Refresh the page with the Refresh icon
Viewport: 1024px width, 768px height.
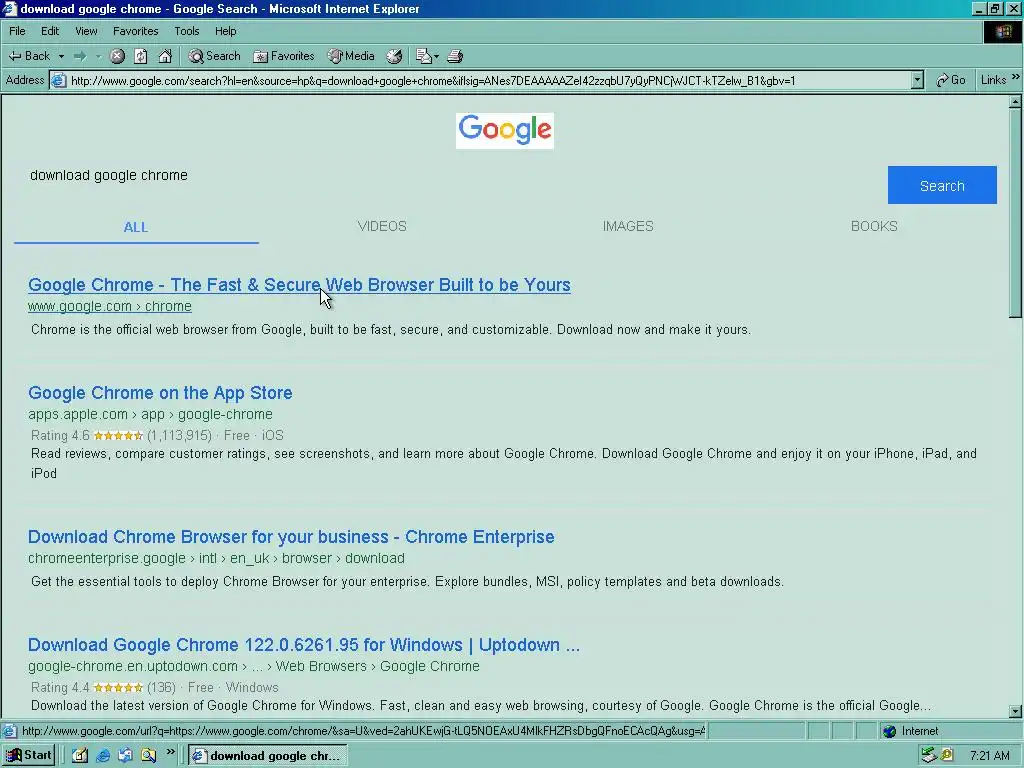(x=140, y=56)
